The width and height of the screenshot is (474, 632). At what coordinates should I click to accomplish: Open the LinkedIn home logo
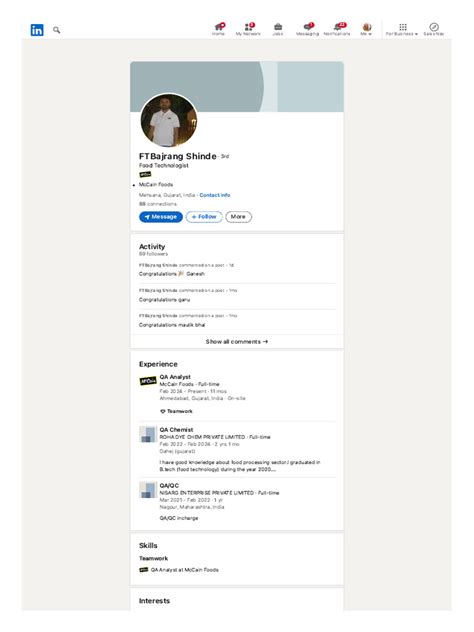coord(37,30)
